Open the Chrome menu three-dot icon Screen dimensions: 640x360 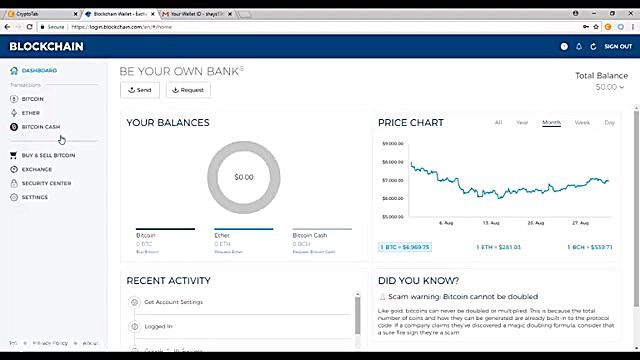[x=633, y=27]
